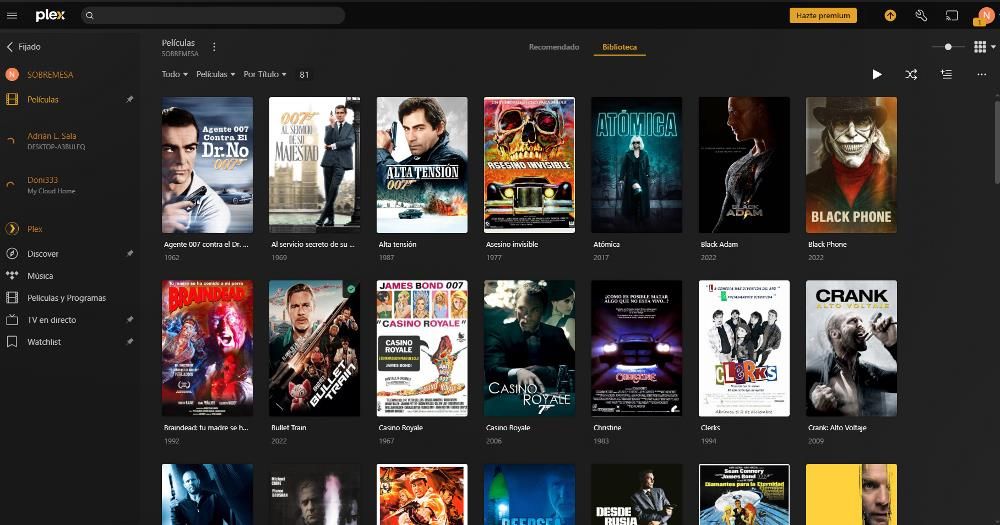Open the Bullet Train poster
Image resolution: width=1000 pixels, height=525 pixels.
pyautogui.click(x=314, y=348)
